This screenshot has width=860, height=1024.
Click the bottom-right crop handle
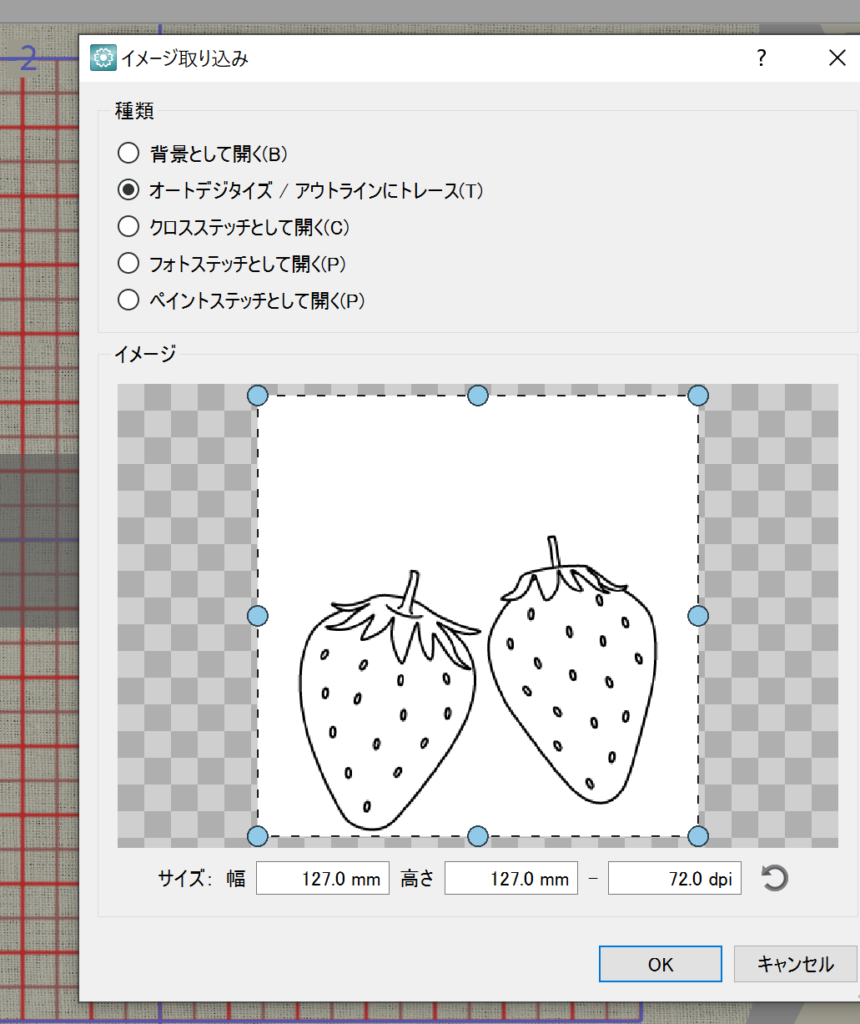pos(698,836)
